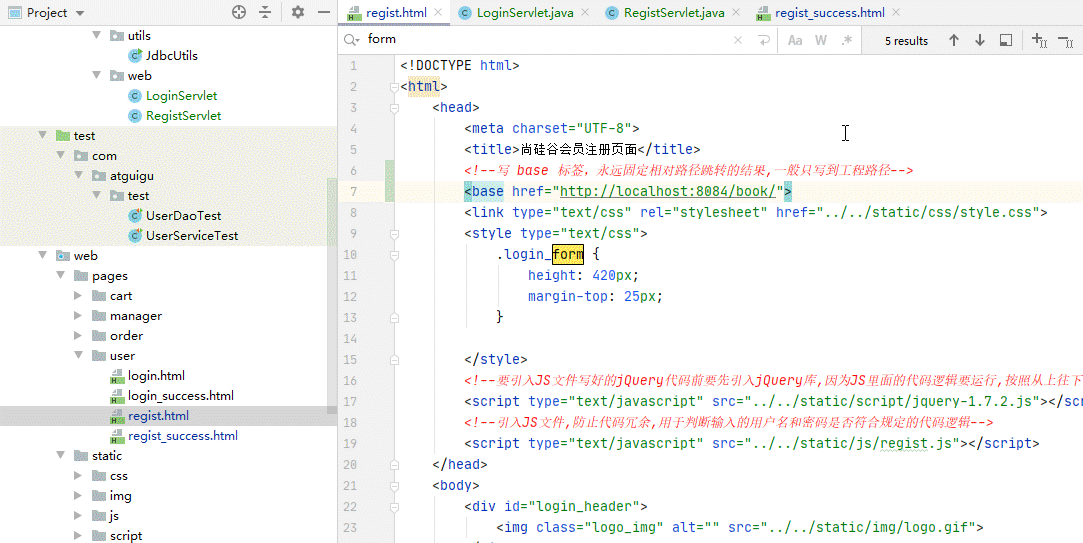Show search results in Find window
This screenshot has width=1083, height=543.
pos(1006,40)
